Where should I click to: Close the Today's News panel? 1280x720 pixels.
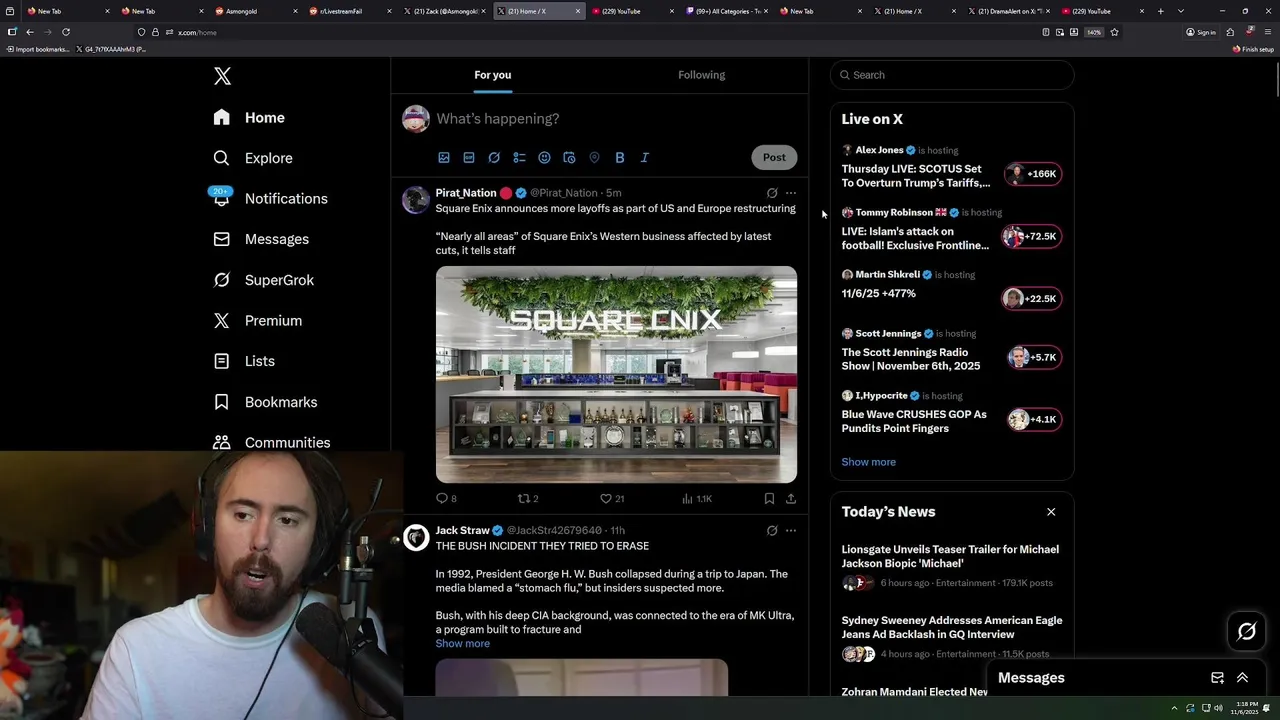[1051, 512]
